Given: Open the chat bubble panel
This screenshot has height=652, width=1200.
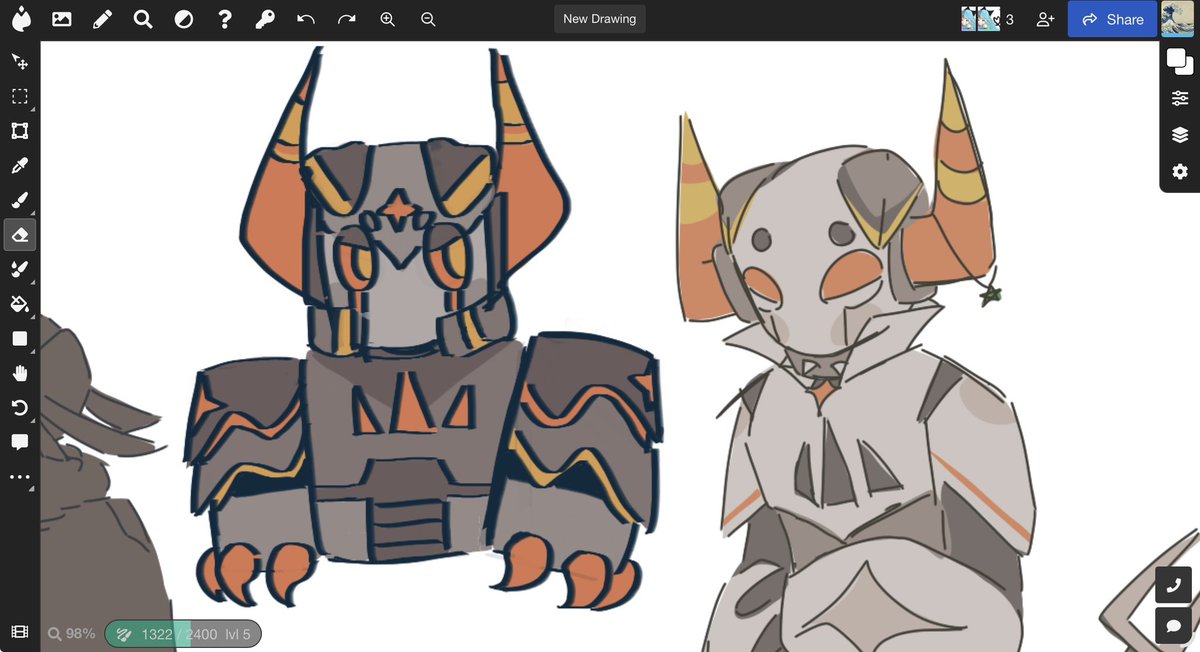Looking at the screenshot, I should click(1174, 626).
